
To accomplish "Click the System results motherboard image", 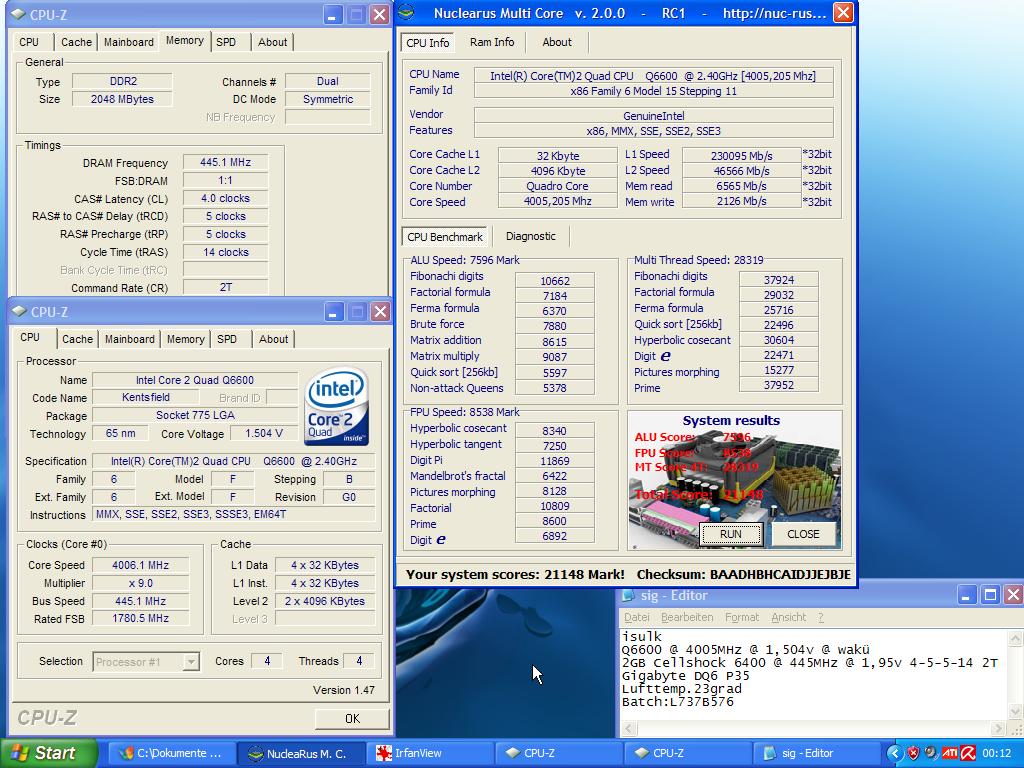I will (x=735, y=480).
